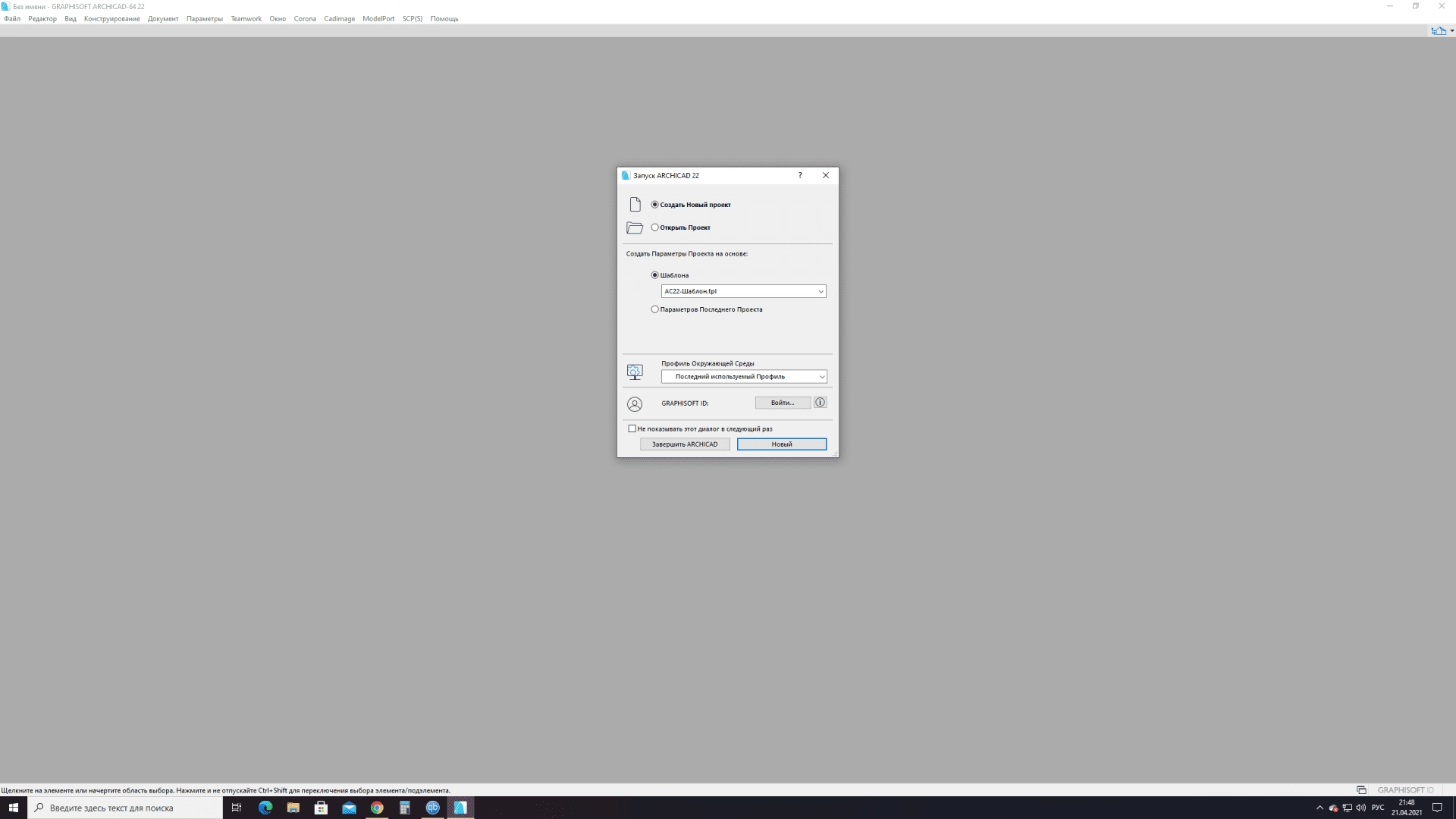The width and height of the screenshot is (1456, 819).
Task: Open Calculator from taskbar
Action: pyautogui.click(x=405, y=808)
